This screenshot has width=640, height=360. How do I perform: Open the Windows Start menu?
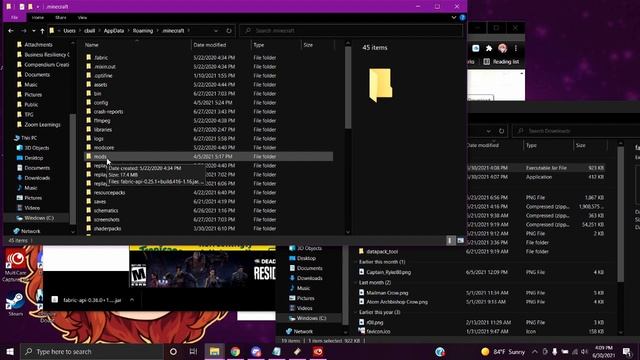[x=10, y=351]
